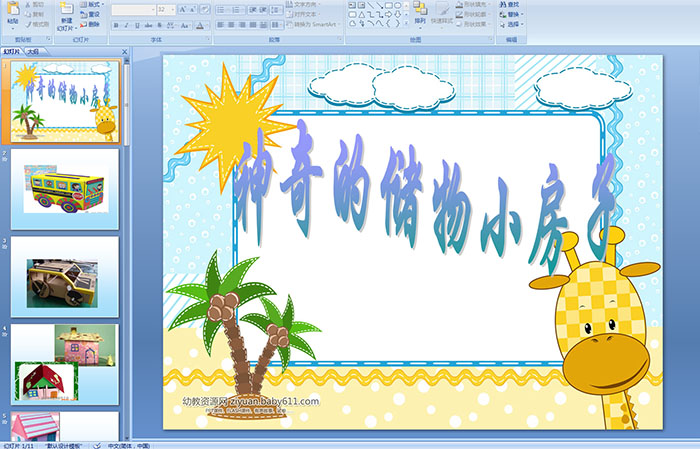
Task: Click the title text 神奇的储物小房子 on slide
Action: [424, 196]
